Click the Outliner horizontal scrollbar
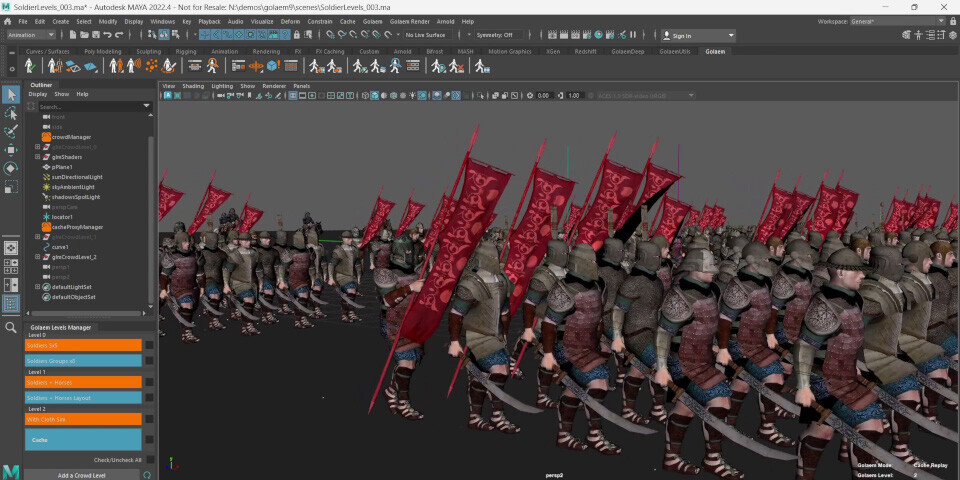The height and width of the screenshot is (480, 960). point(87,313)
